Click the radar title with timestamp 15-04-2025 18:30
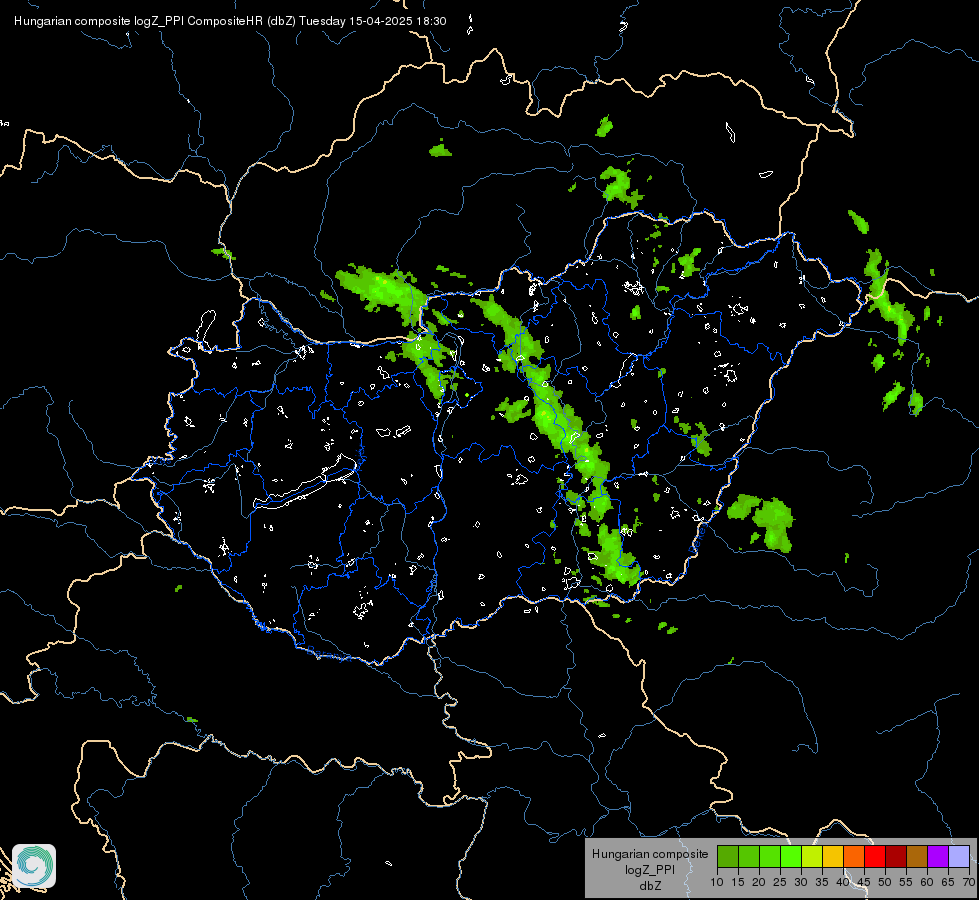Image resolution: width=979 pixels, height=900 pixels. pos(230,21)
